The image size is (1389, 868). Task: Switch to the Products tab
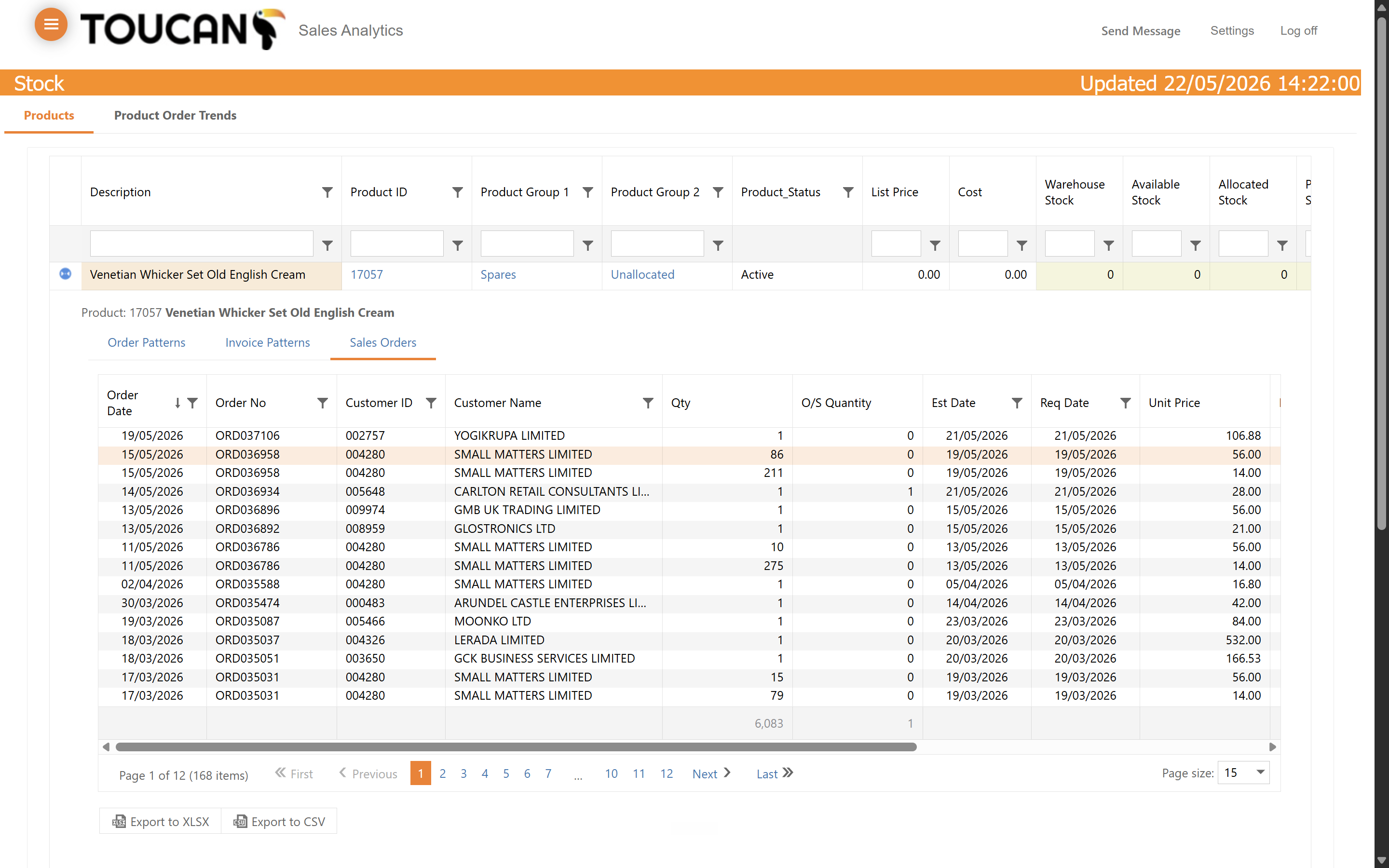49,115
